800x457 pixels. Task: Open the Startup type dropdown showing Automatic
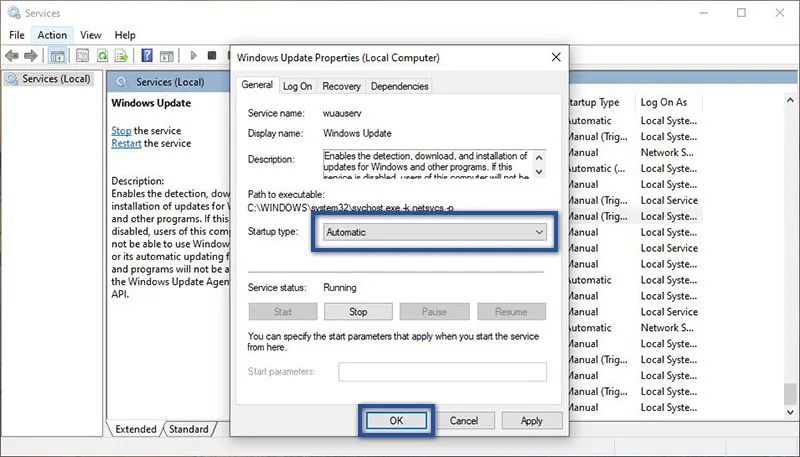click(435, 232)
